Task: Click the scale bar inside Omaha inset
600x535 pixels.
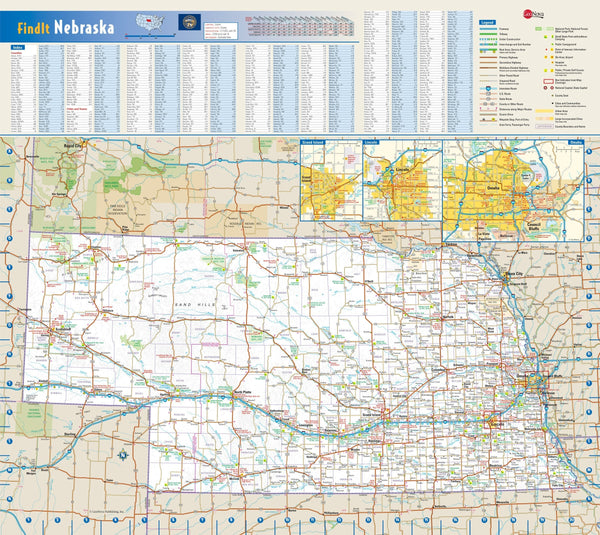Action: click(x=567, y=148)
